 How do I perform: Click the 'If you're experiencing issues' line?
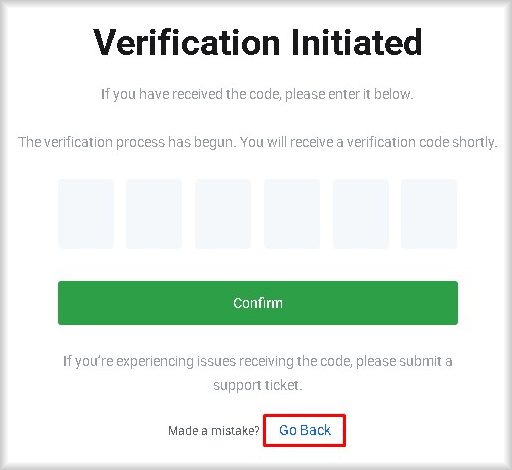[x=258, y=361]
